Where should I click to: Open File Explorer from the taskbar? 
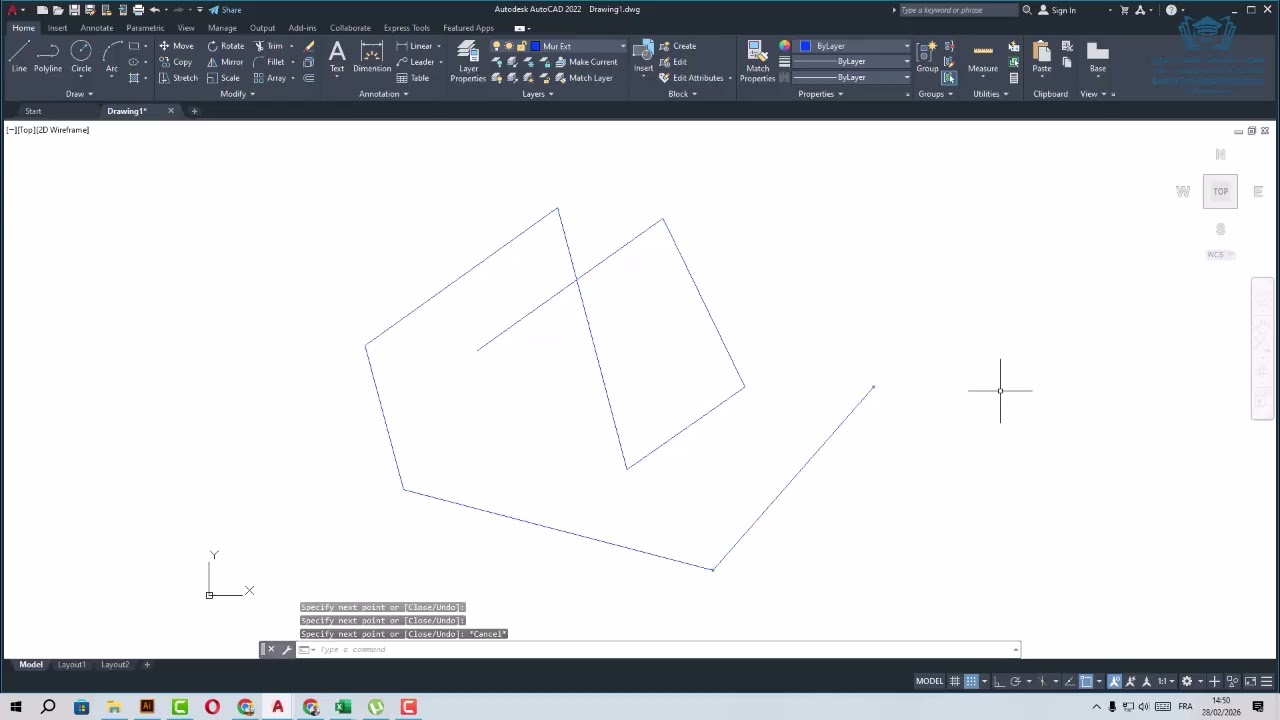pyautogui.click(x=114, y=708)
